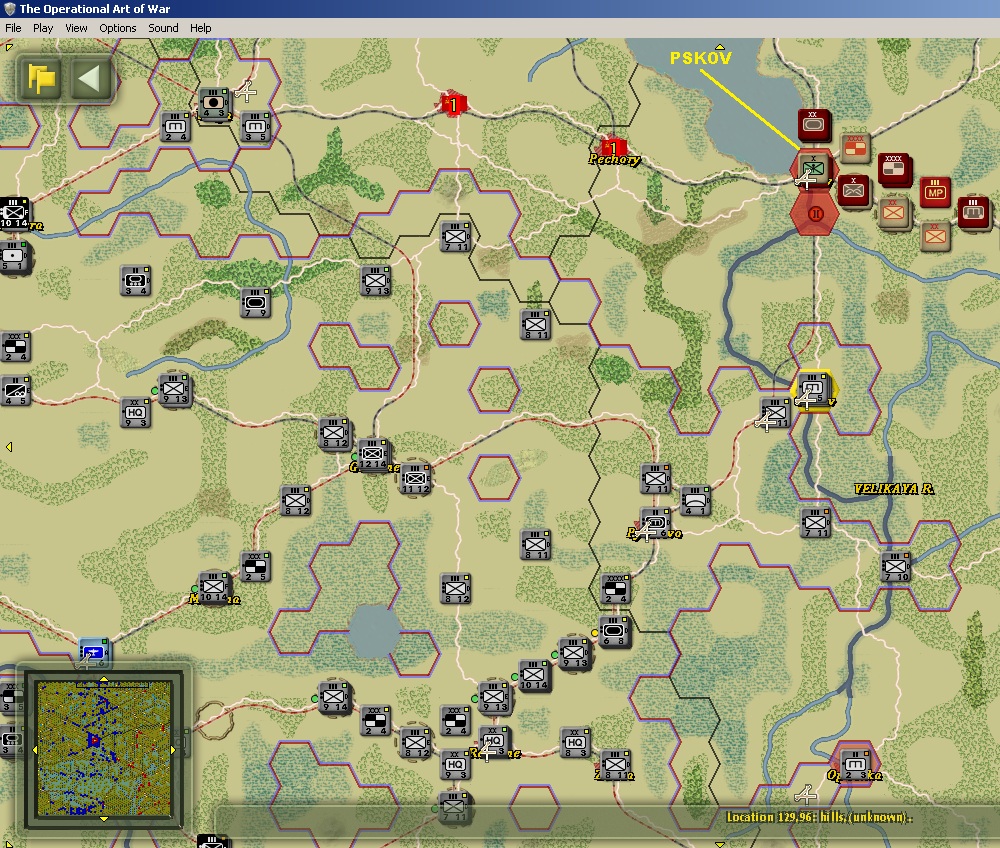This screenshot has height=848, width=1000.
Task: Select the dark red XX armor unit
Action: click(813, 124)
